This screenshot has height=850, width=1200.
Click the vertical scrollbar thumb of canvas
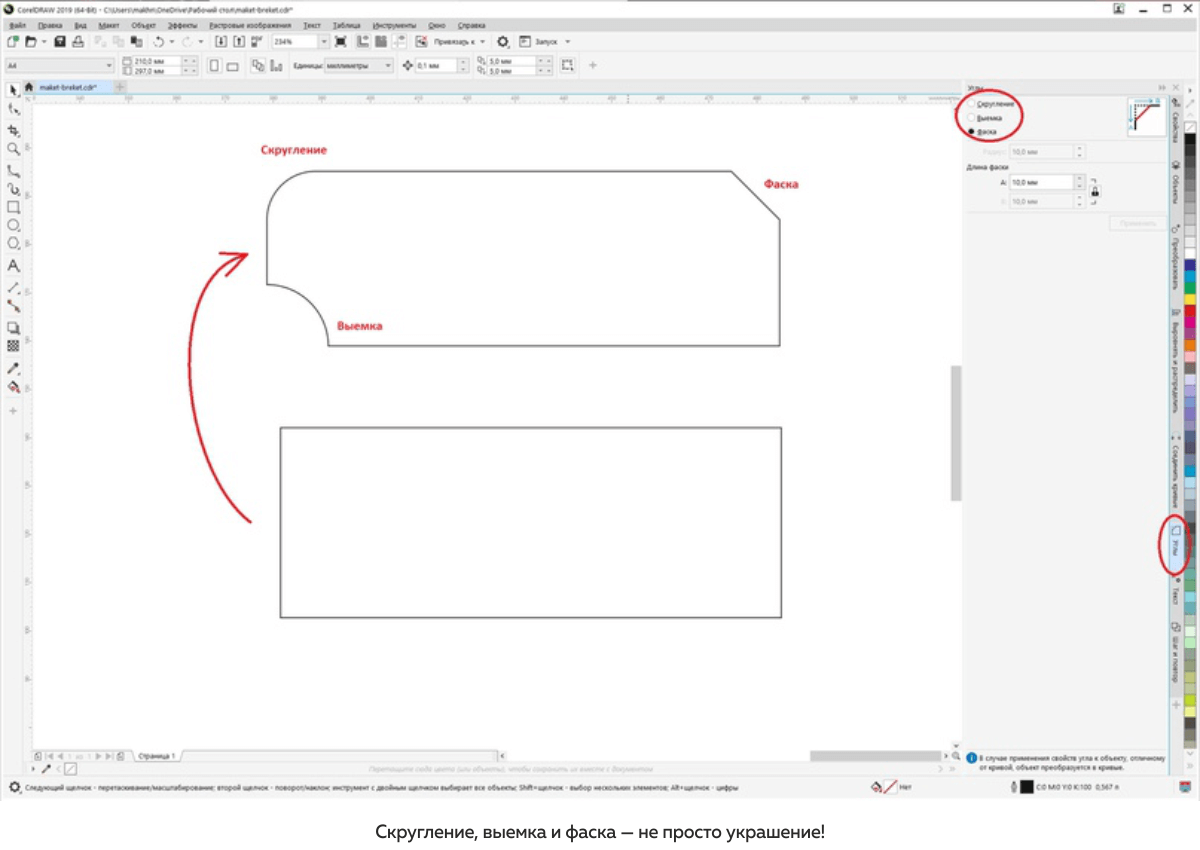click(956, 433)
